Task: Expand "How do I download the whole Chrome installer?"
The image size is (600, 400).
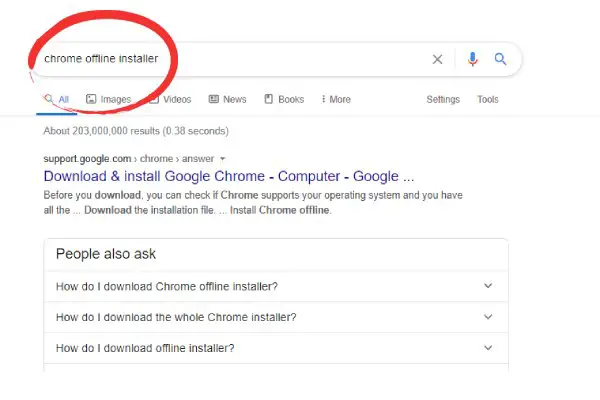Action: point(276,317)
